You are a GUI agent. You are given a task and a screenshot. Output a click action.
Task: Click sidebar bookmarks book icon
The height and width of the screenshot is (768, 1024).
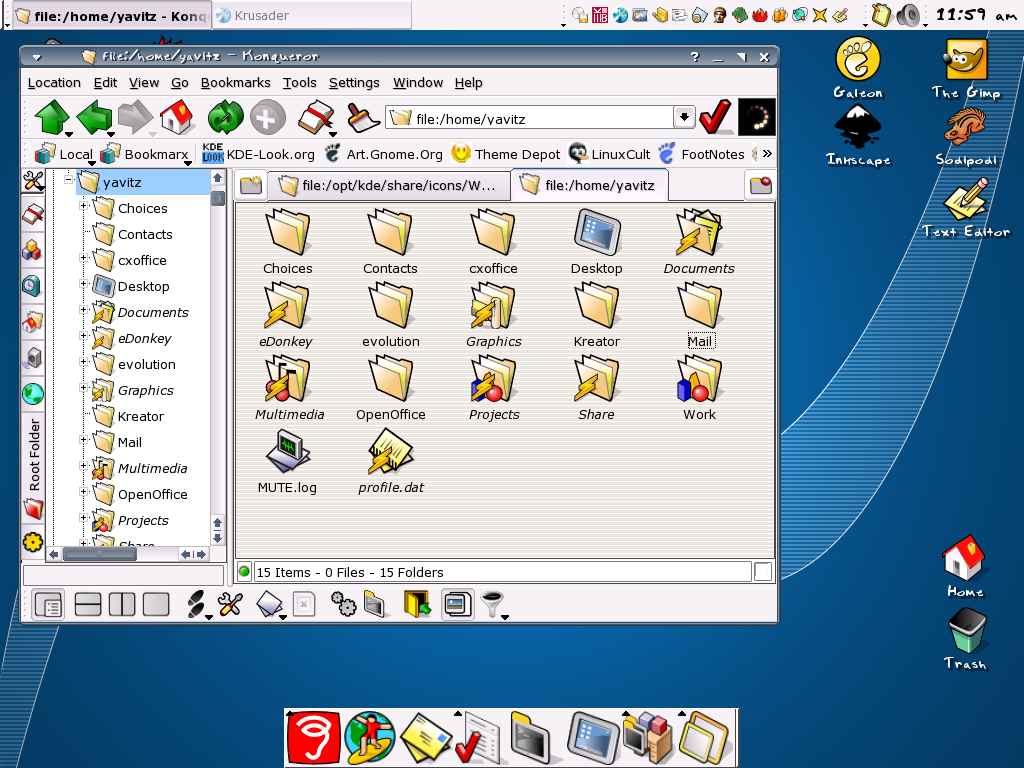coord(33,214)
